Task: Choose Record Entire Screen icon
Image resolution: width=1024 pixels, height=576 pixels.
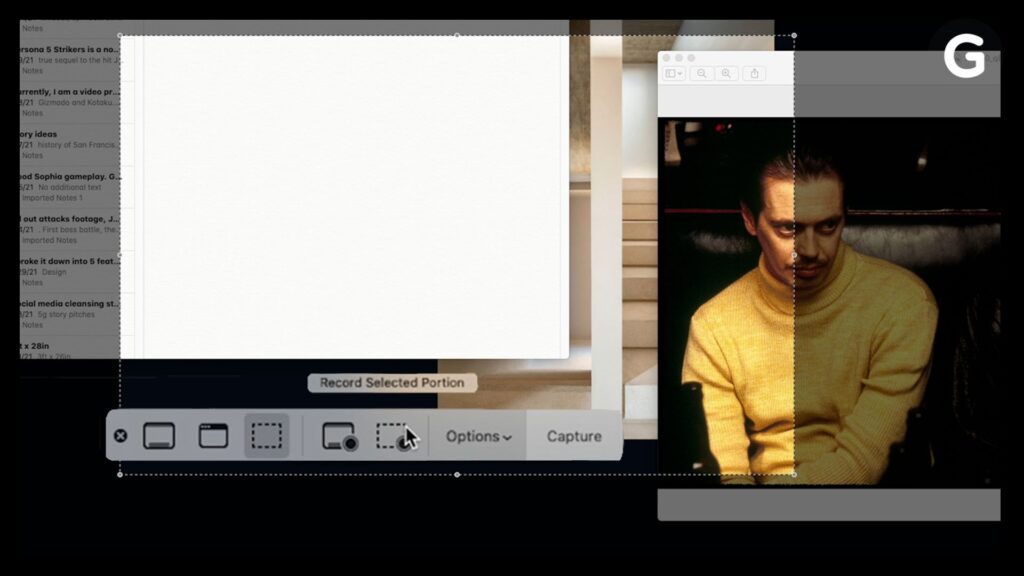Action: click(339, 437)
